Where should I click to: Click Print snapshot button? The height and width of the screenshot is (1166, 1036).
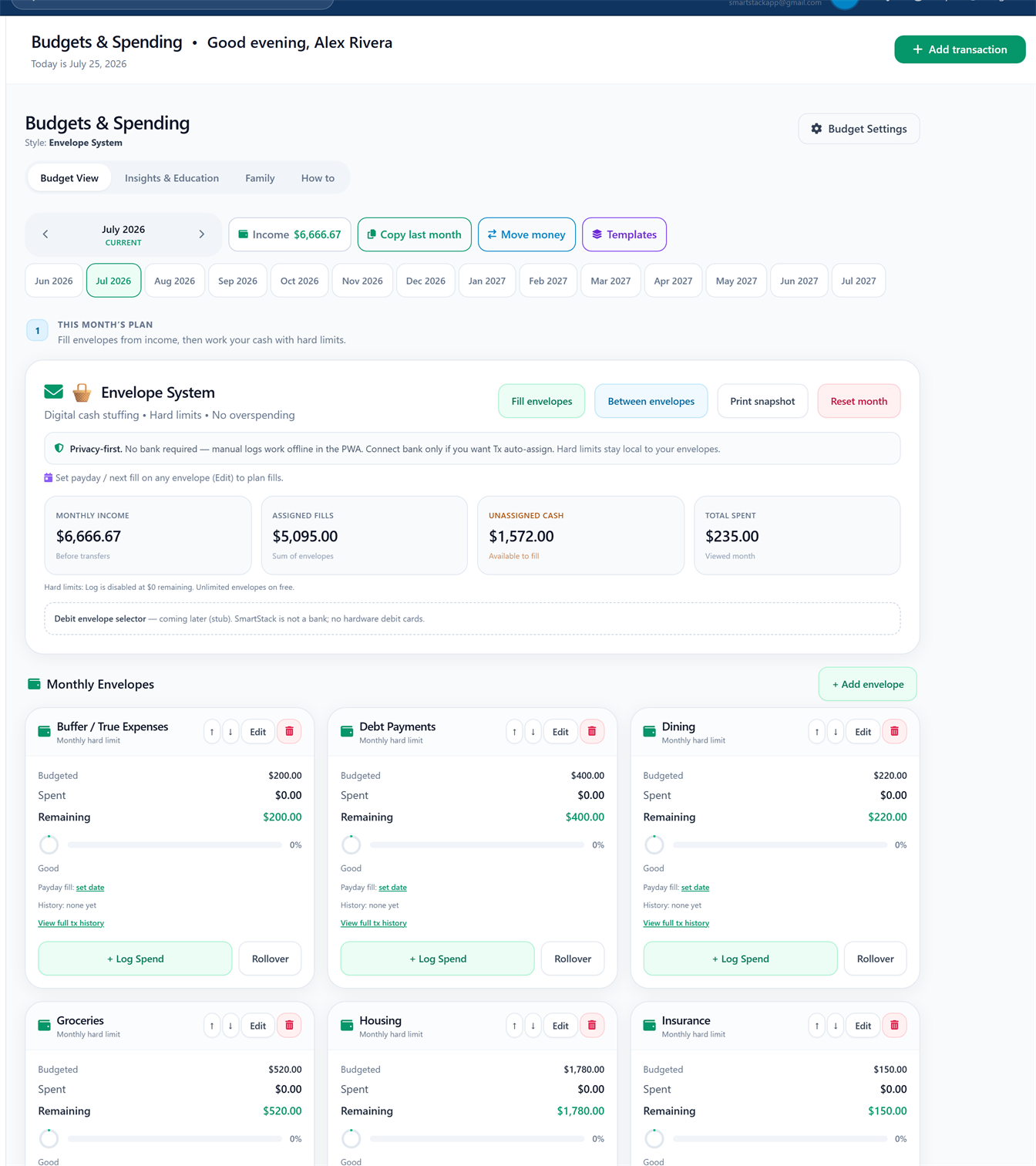762,401
